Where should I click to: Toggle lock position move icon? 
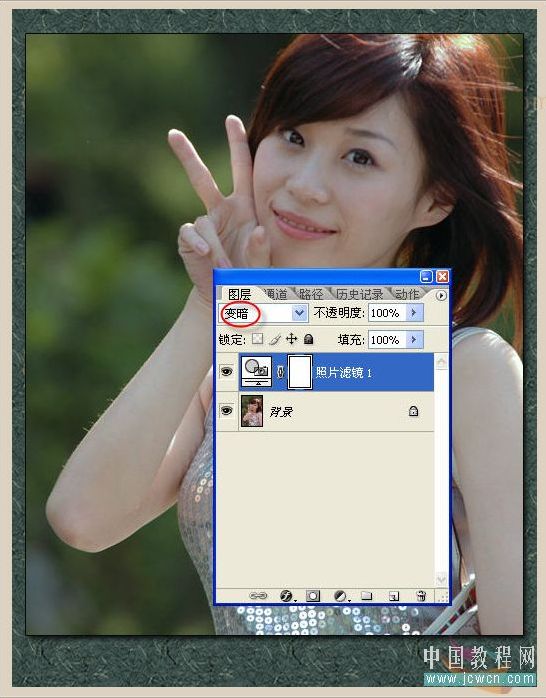[x=291, y=339]
